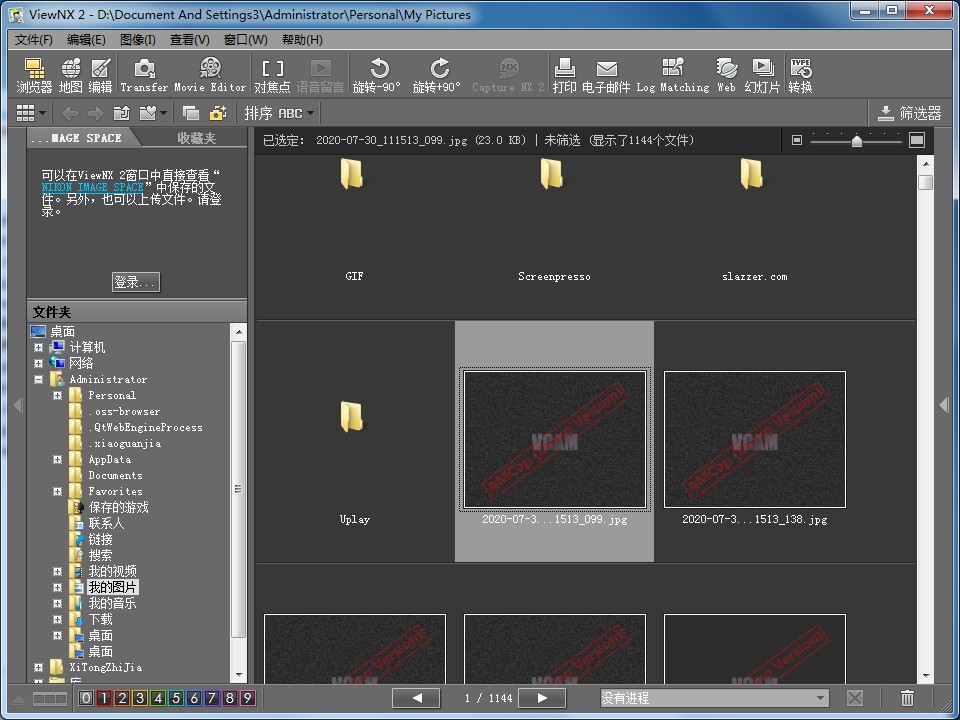Open the 查看(V) menu
Viewport: 960px width, 720px height.
click(190, 40)
